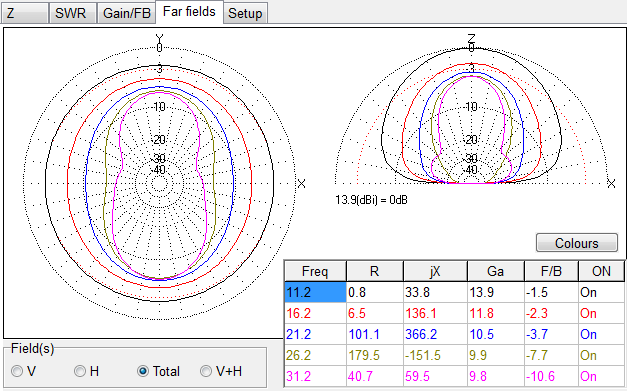Click the jX value 59.5
The image size is (627, 392).
click(435, 376)
